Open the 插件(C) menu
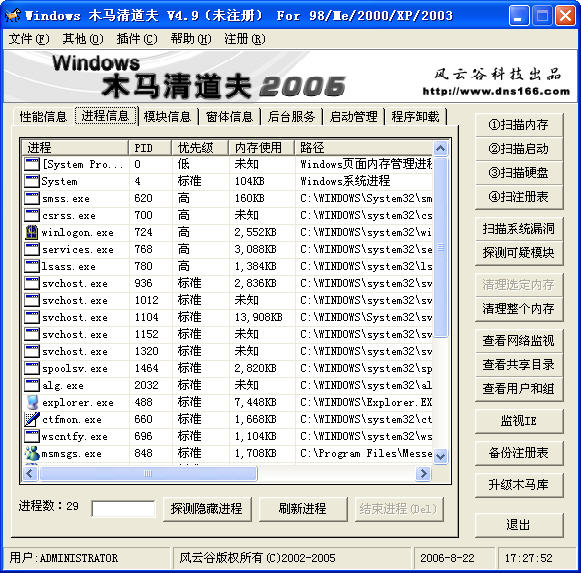Image resolution: width=581 pixels, height=573 pixels. pos(137,39)
